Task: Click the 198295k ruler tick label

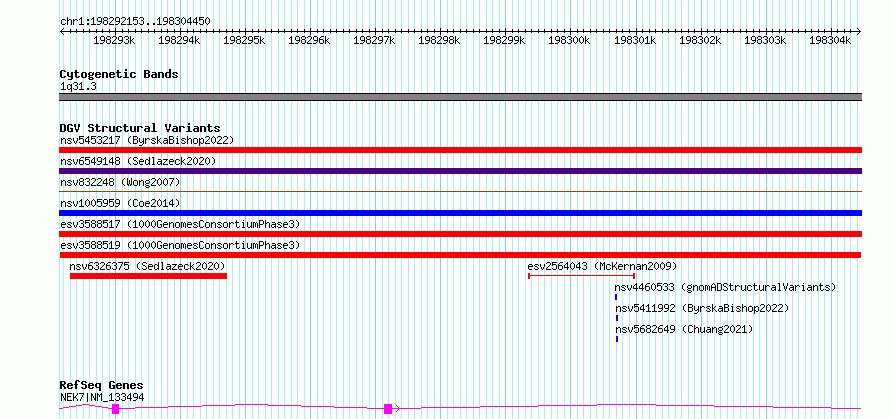Action: pyautogui.click(x=245, y=40)
